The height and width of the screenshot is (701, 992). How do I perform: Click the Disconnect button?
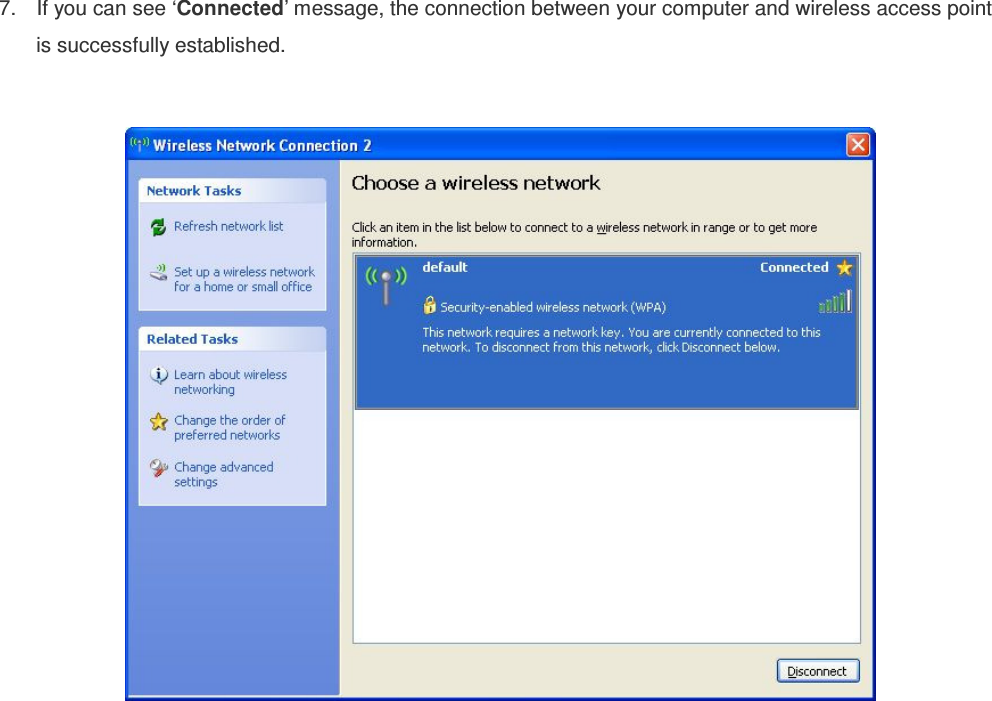(x=818, y=670)
